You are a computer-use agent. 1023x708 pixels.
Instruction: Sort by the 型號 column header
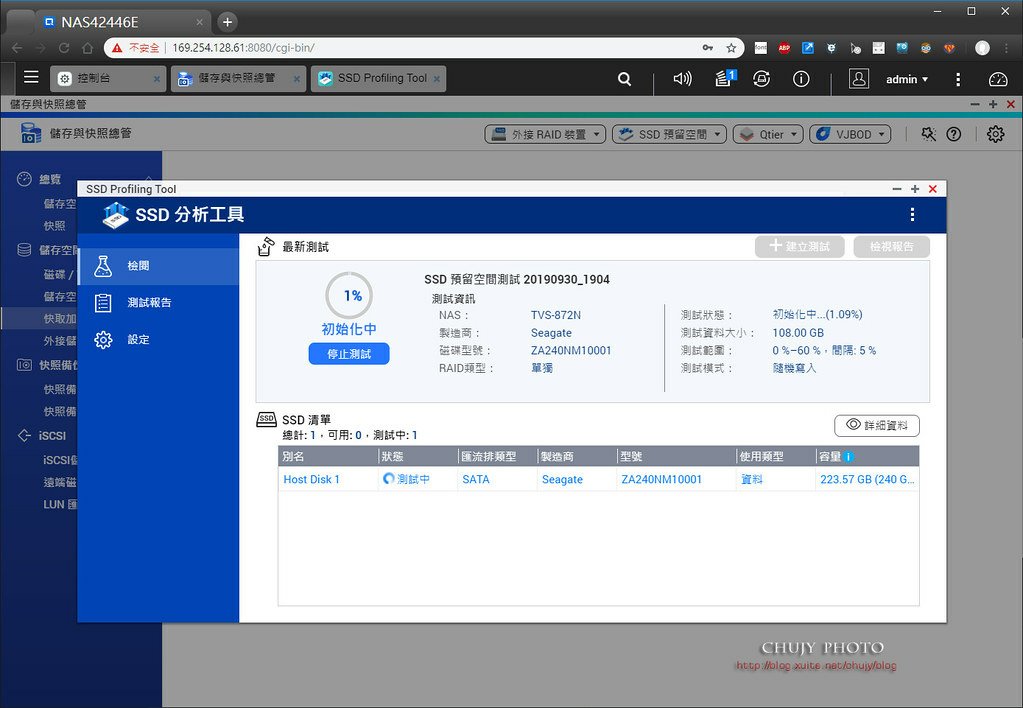677,457
